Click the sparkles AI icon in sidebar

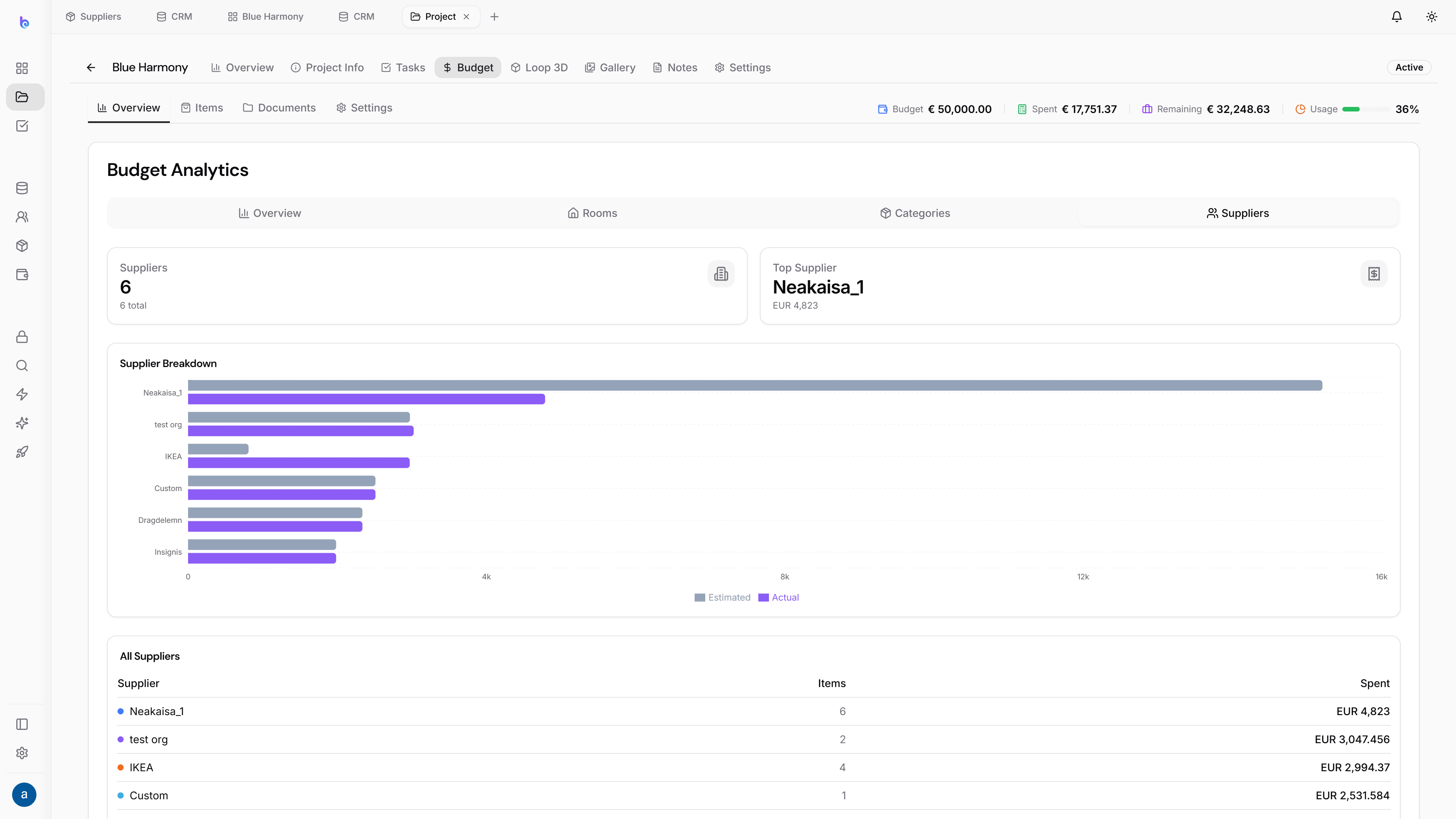[x=22, y=423]
